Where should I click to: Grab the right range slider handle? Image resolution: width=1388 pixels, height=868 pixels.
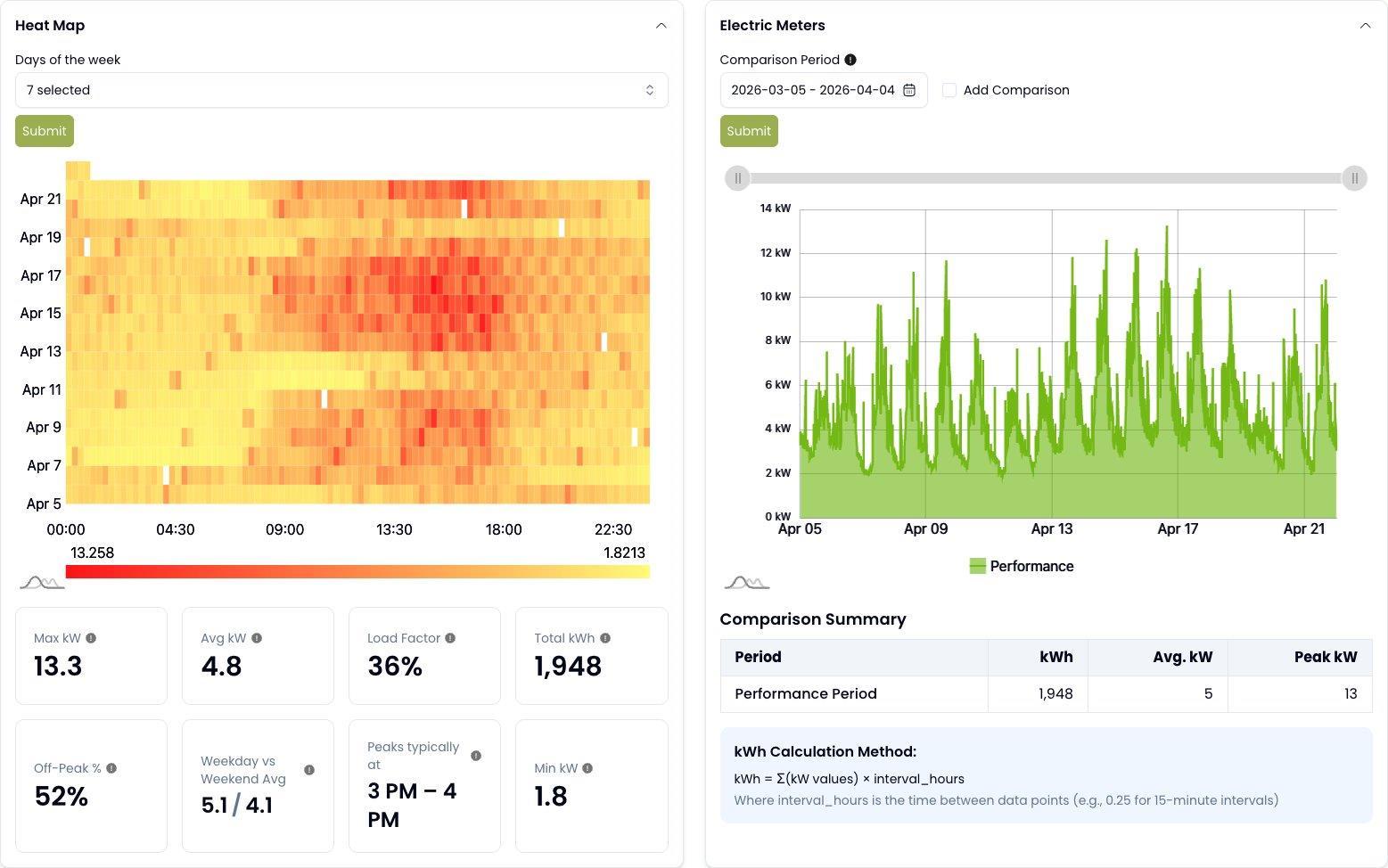click(x=1354, y=178)
